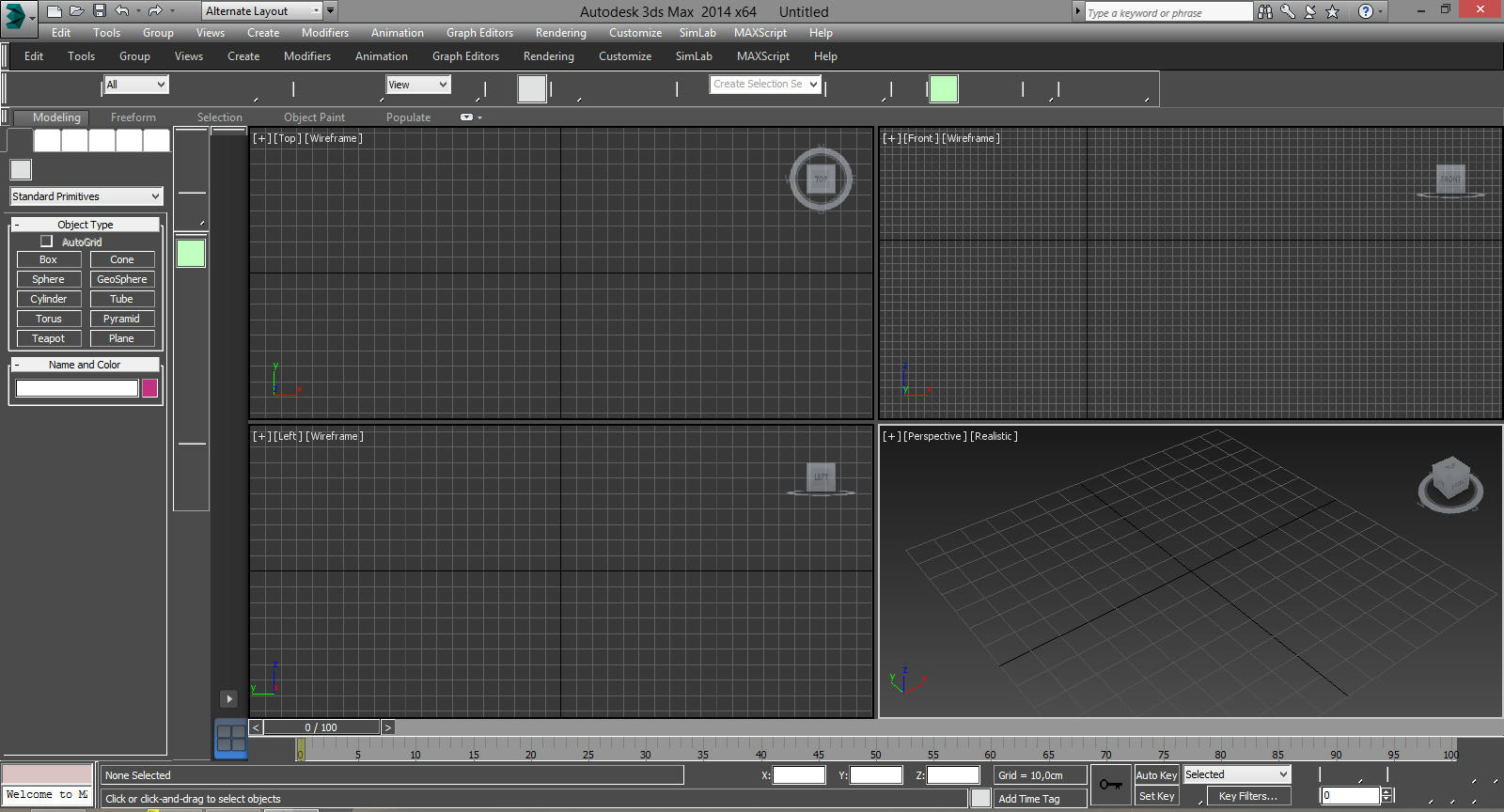Viewport: 1504px width, 812px height.
Task: Click the 0 / 100 time slider handle
Action: [x=321, y=727]
